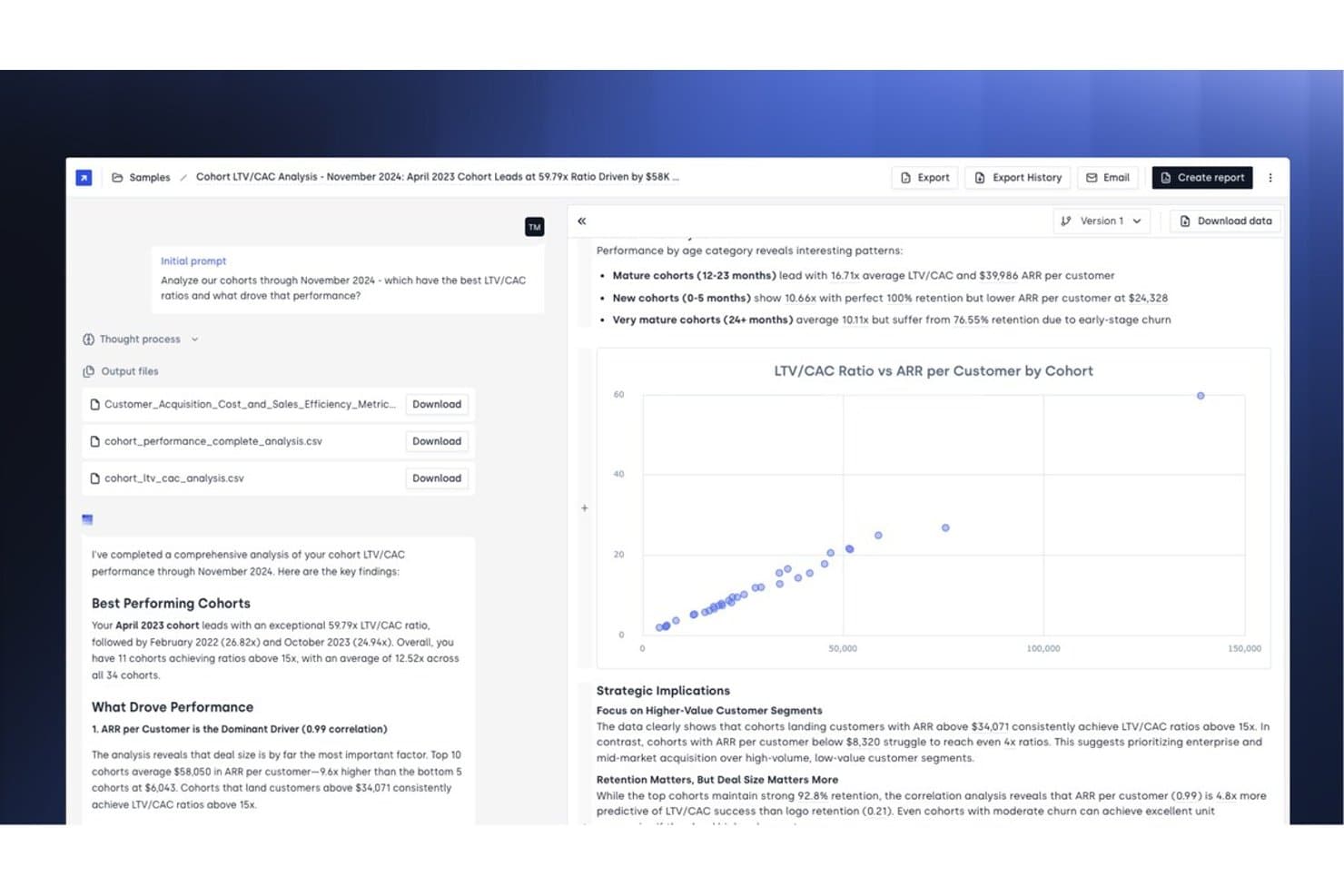Click Download data button
Viewport: 1344px width, 896px height.
[1225, 222]
